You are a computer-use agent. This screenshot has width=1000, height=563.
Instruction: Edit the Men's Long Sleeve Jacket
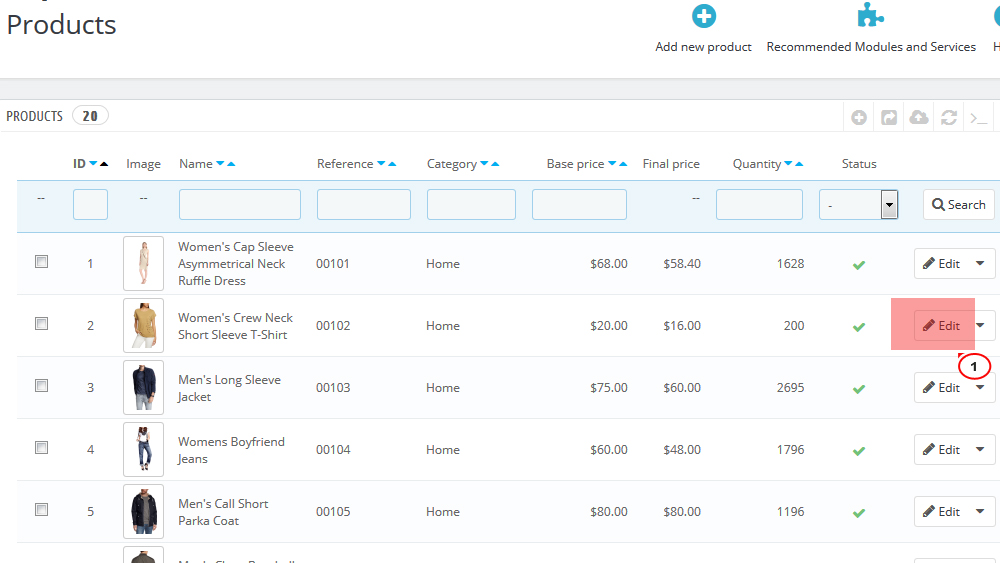[941, 387]
